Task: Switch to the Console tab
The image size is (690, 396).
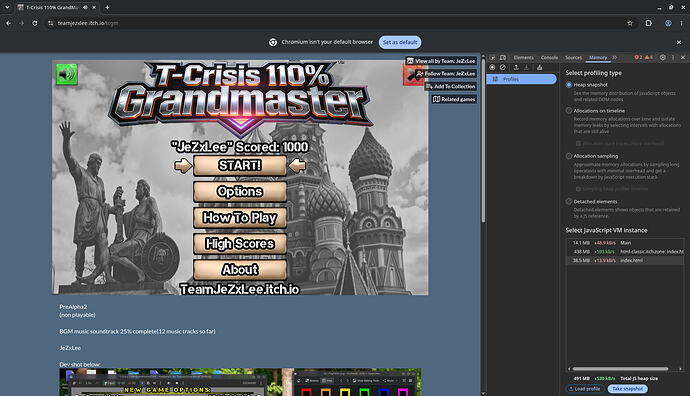Action: point(549,58)
